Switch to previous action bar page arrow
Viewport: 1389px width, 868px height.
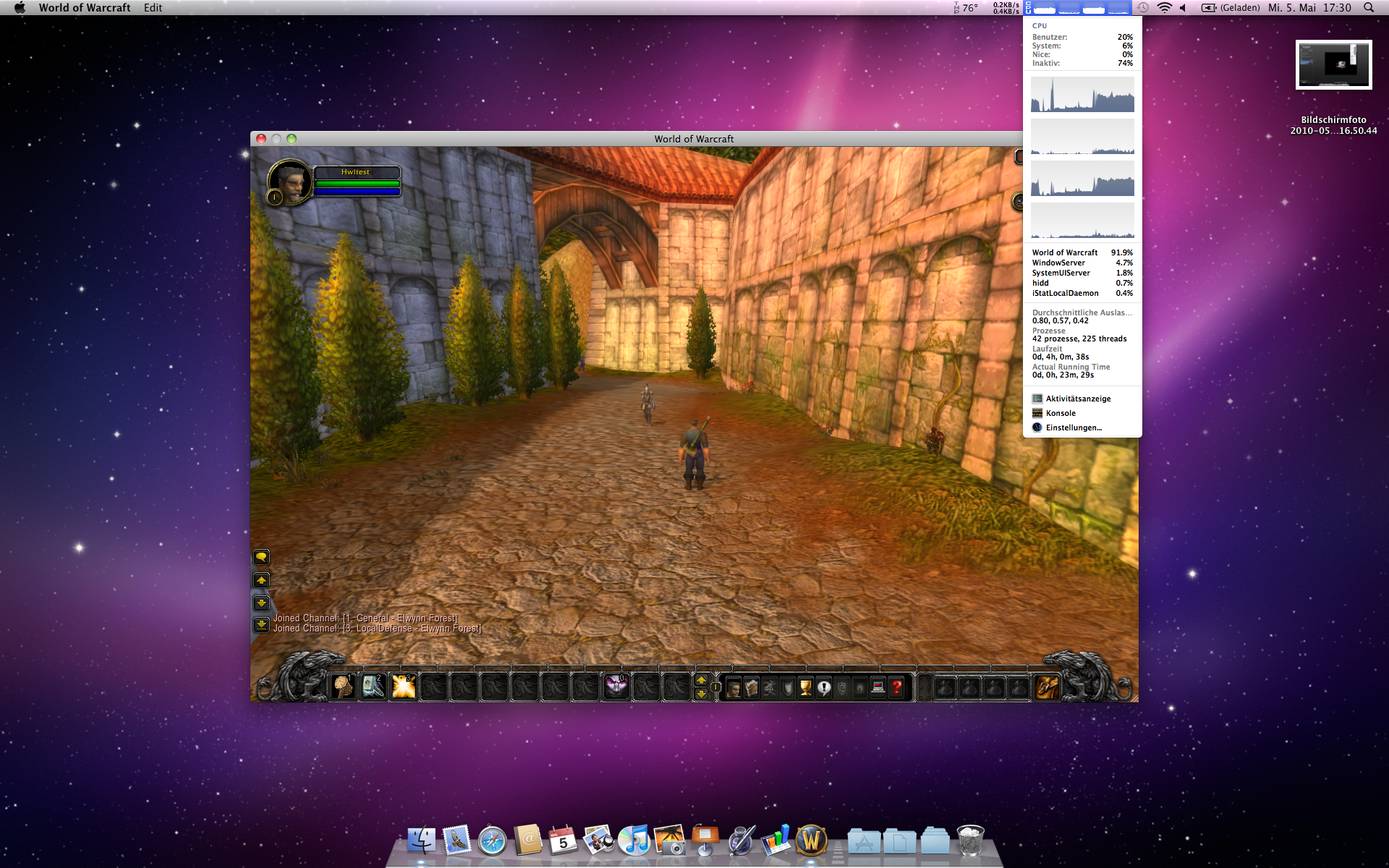701,680
